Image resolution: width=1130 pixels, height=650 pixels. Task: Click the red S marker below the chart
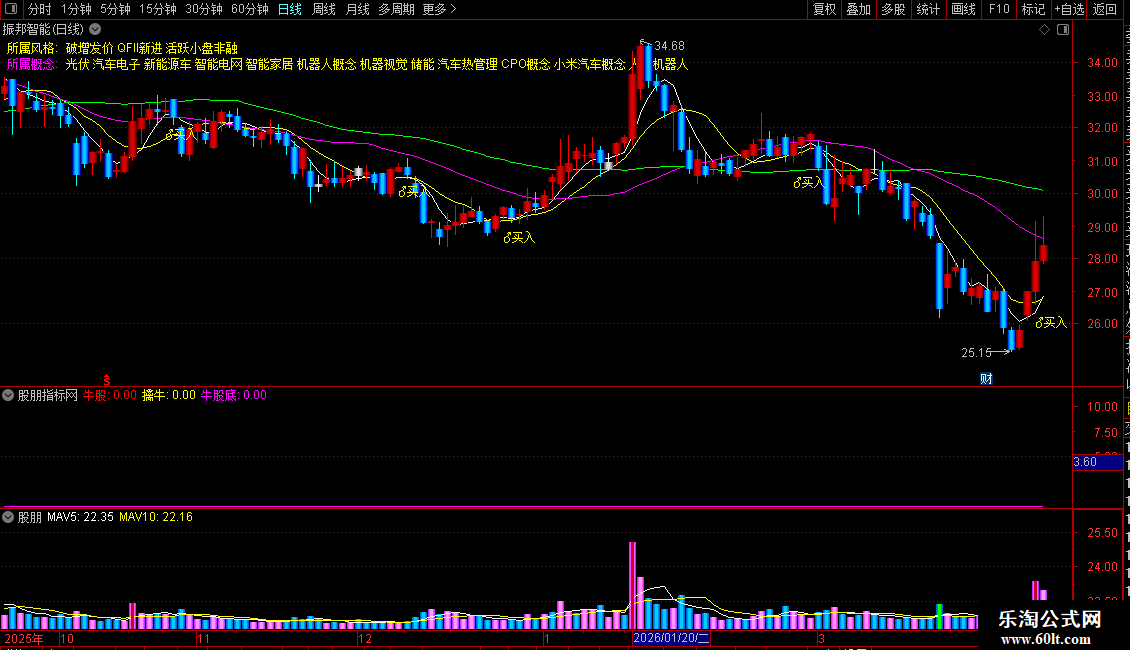(x=107, y=379)
